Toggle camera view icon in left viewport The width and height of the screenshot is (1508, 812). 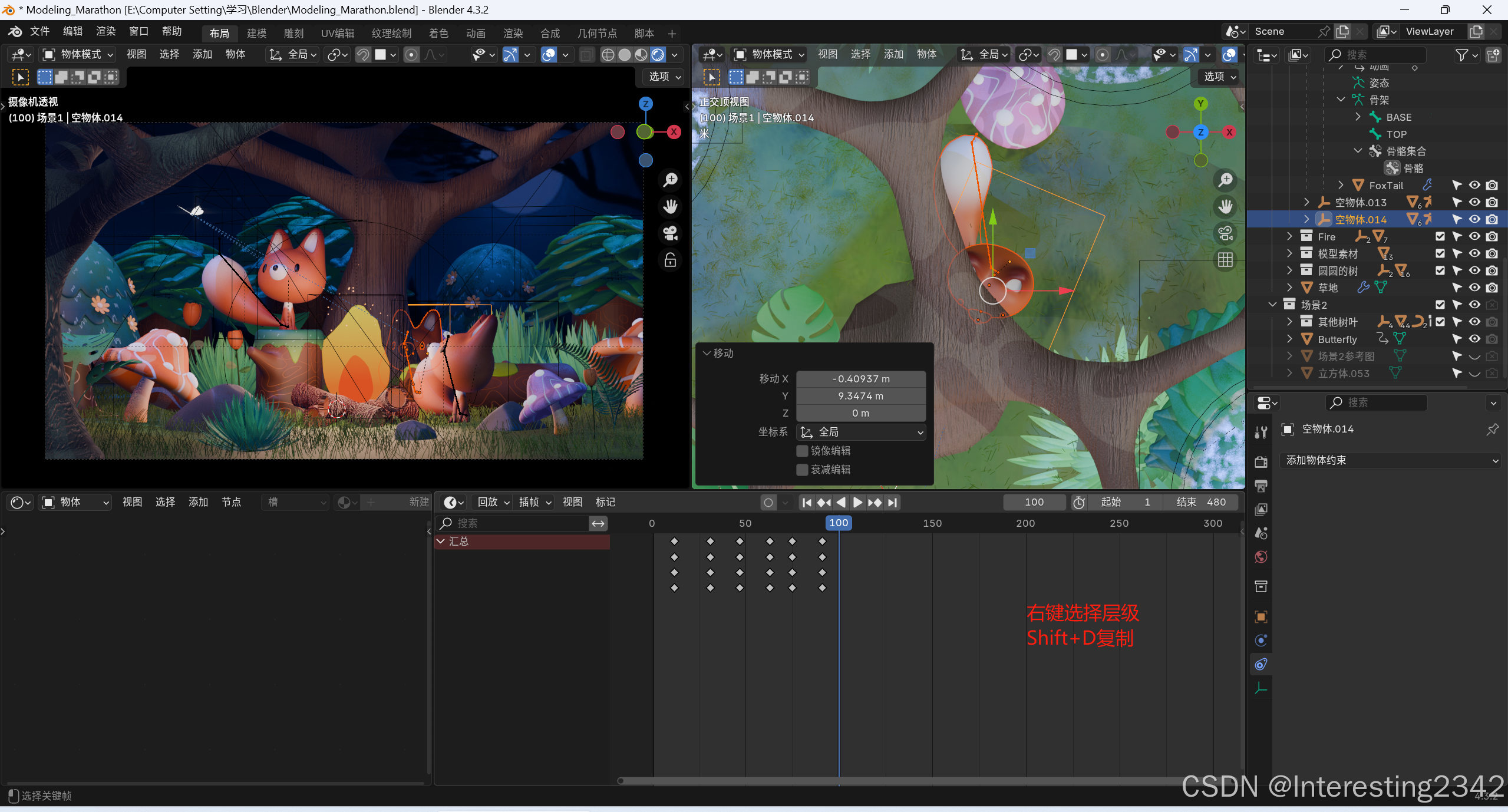coord(670,233)
